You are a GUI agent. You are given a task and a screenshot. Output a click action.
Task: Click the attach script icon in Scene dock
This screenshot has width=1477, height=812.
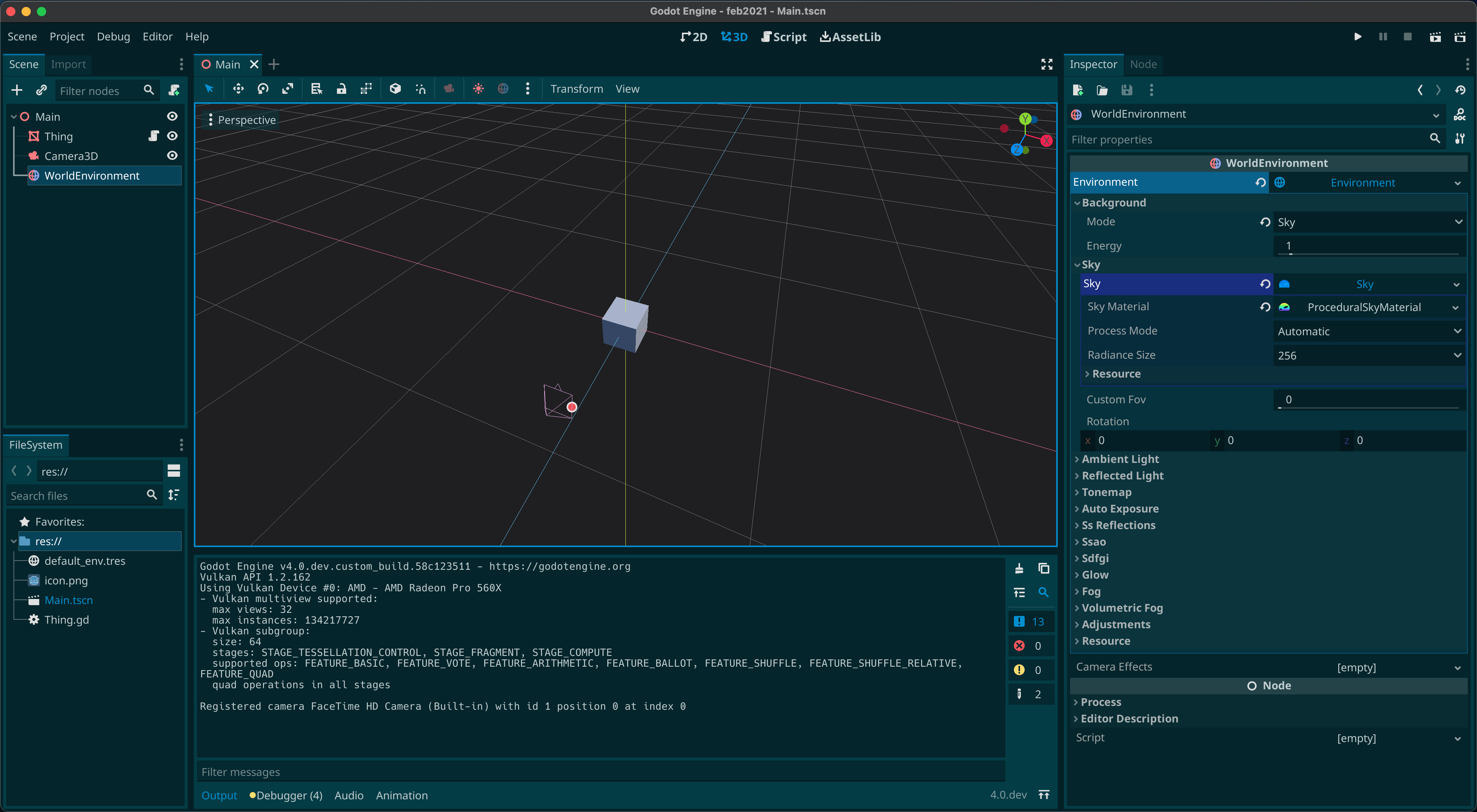pyautogui.click(x=174, y=90)
